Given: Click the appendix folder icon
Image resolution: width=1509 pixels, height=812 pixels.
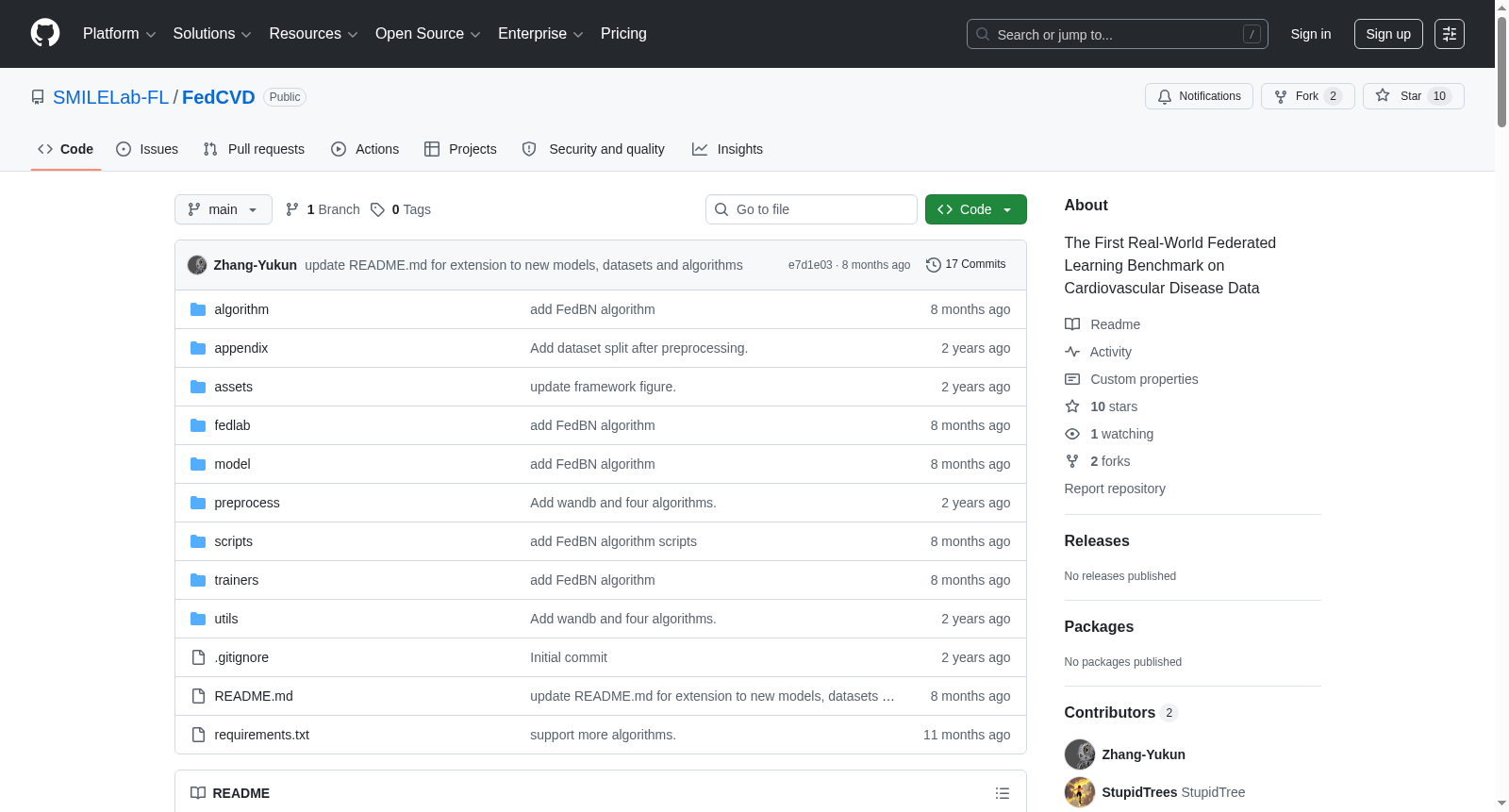Looking at the screenshot, I should coord(198,348).
